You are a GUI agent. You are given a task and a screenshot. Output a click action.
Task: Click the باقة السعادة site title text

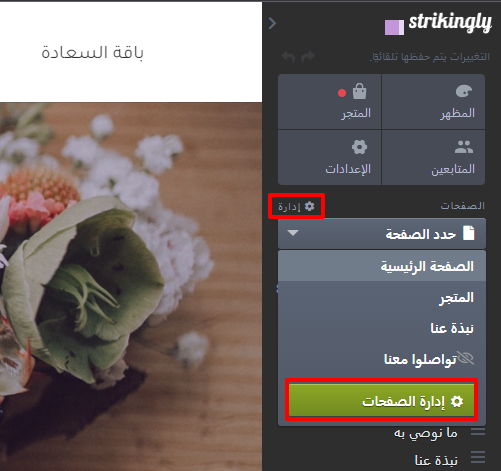coord(92,52)
